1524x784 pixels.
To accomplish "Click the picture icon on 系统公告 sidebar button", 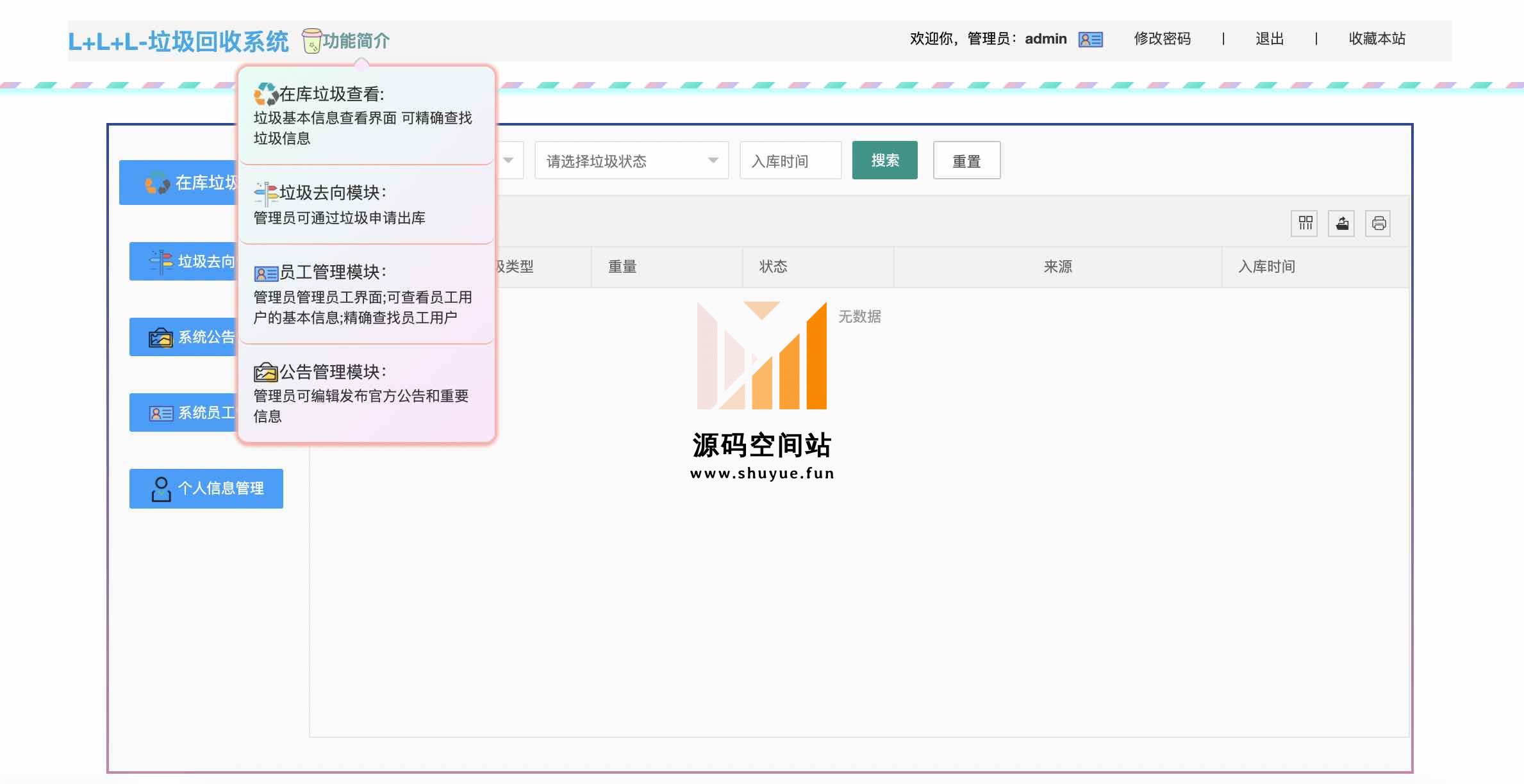I will (x=161, y=338).
